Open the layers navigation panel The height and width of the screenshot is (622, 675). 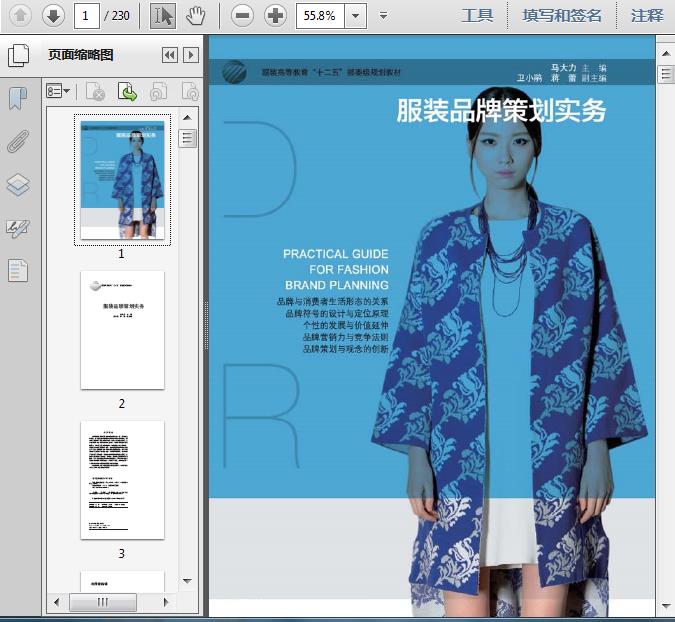click(18, 185)
